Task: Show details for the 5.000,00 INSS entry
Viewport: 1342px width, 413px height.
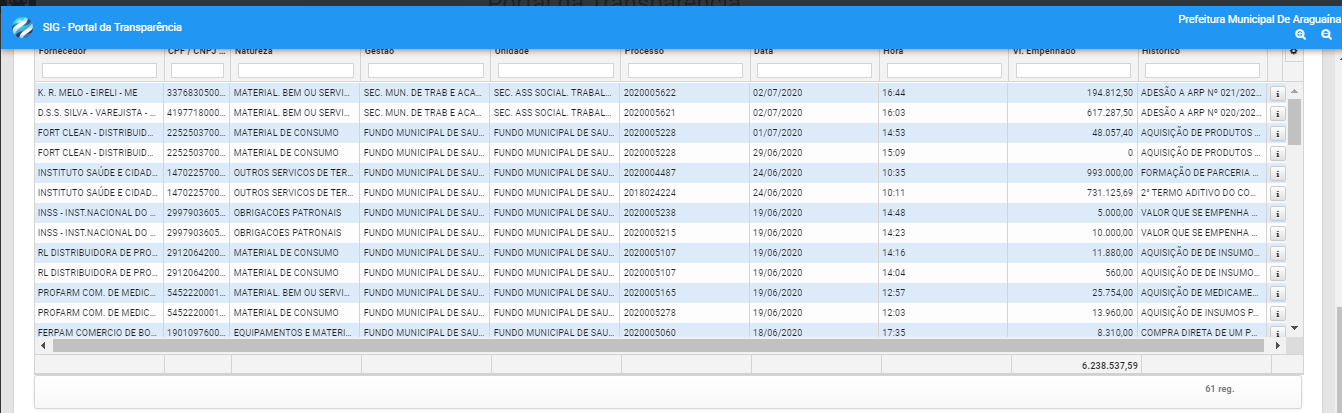Action: (x=1277, y=213)
